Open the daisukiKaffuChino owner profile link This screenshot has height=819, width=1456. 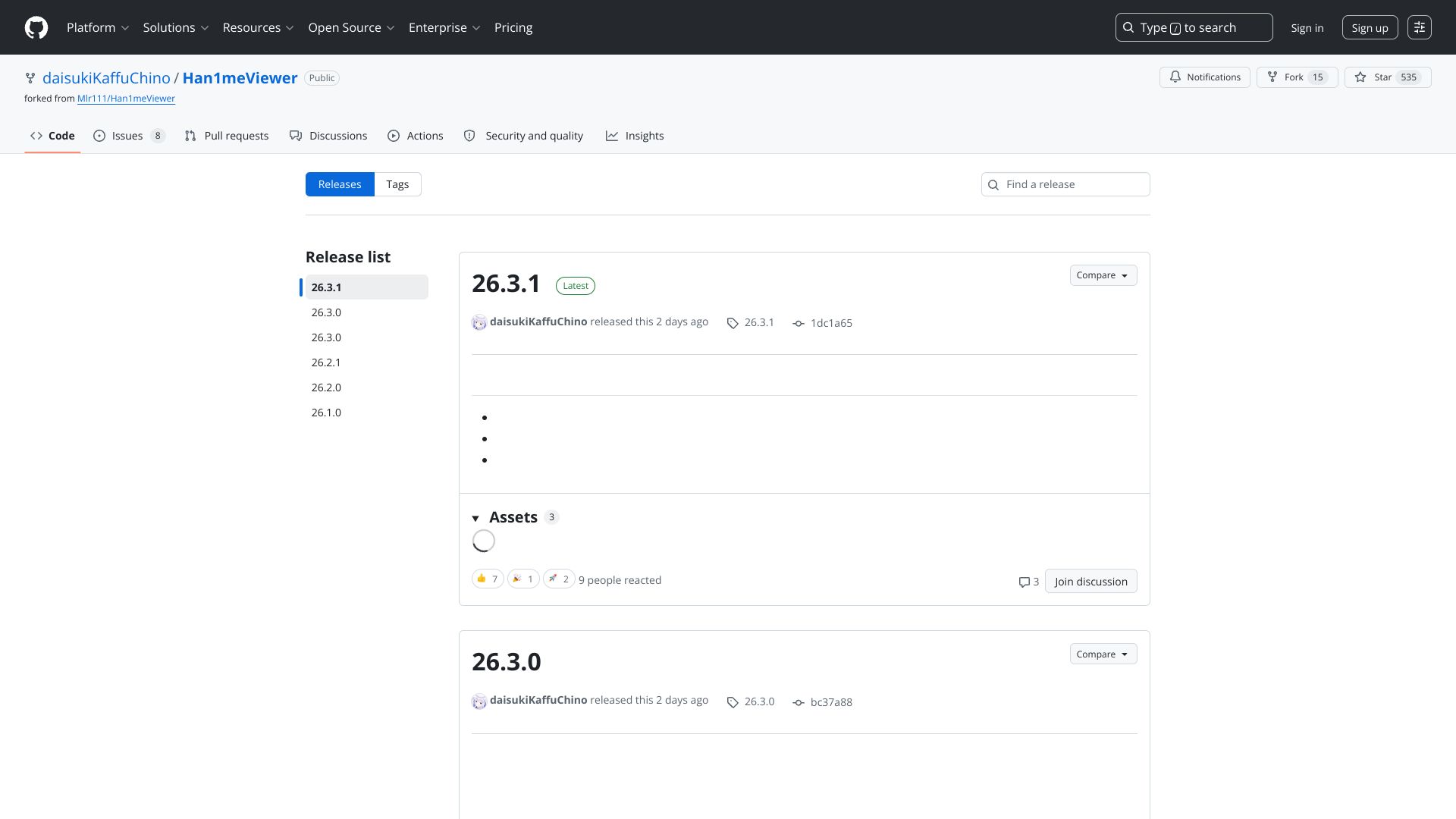tap(106, 78)
